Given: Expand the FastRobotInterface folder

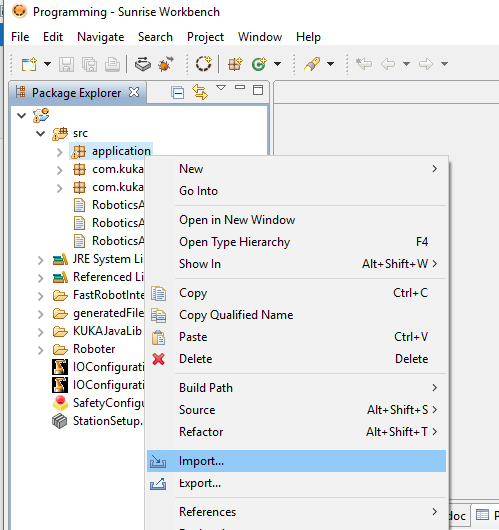Looking at the screenshot, I should (41, 296).
